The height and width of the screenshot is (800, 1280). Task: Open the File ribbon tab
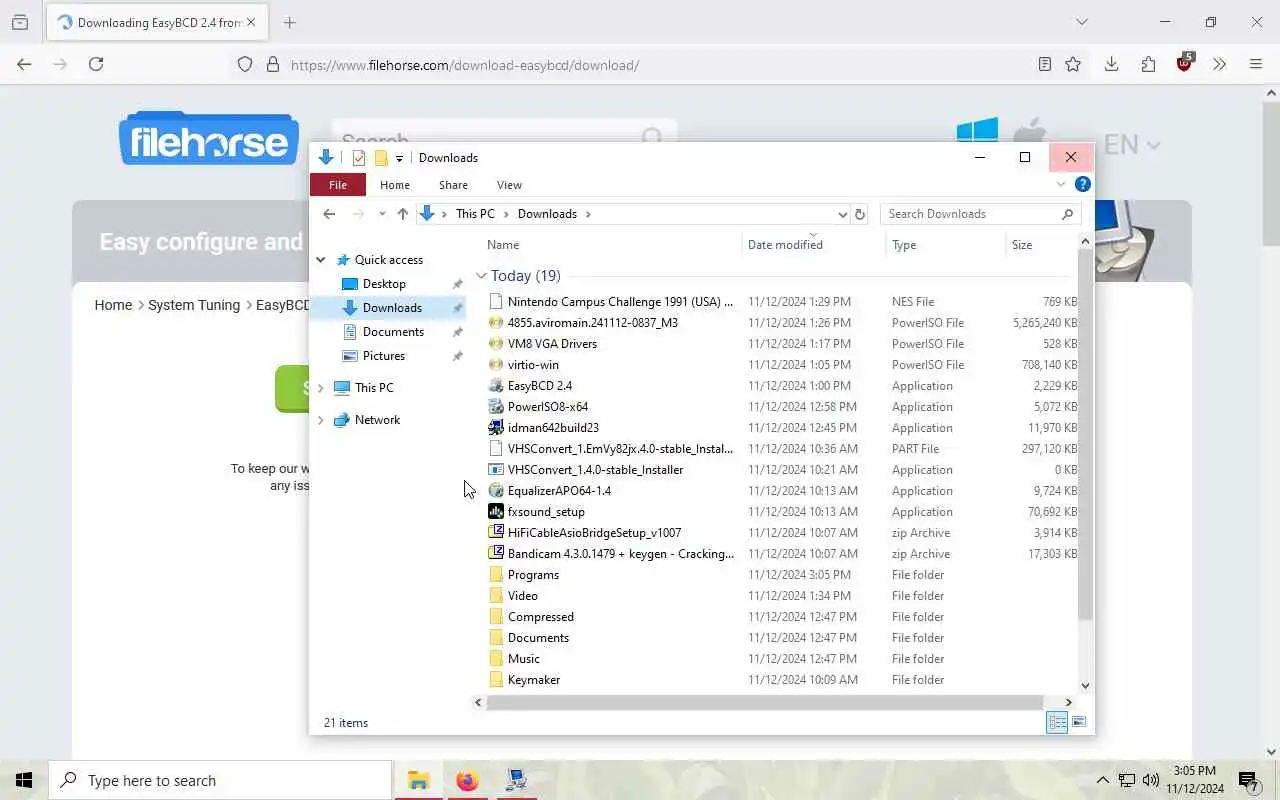tap(338, 185)
